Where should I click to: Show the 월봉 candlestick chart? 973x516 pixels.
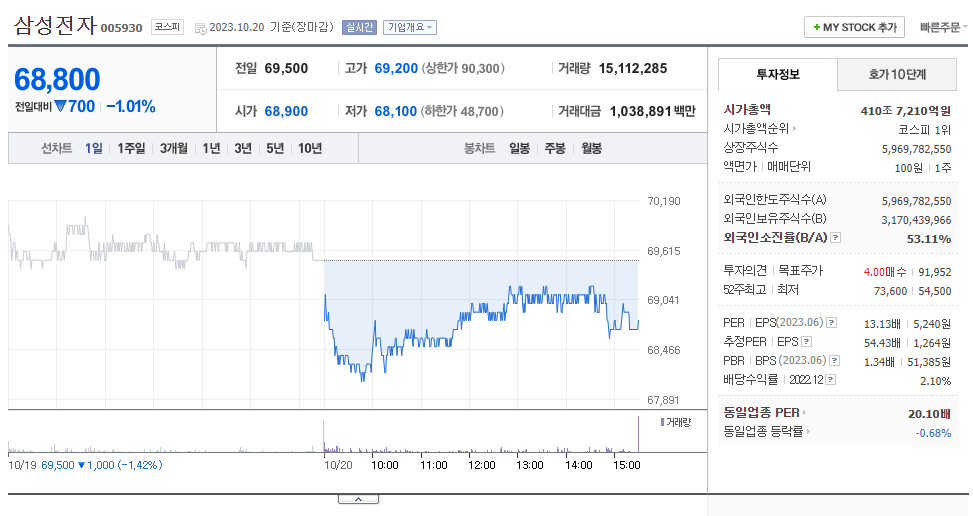point(591,148)
